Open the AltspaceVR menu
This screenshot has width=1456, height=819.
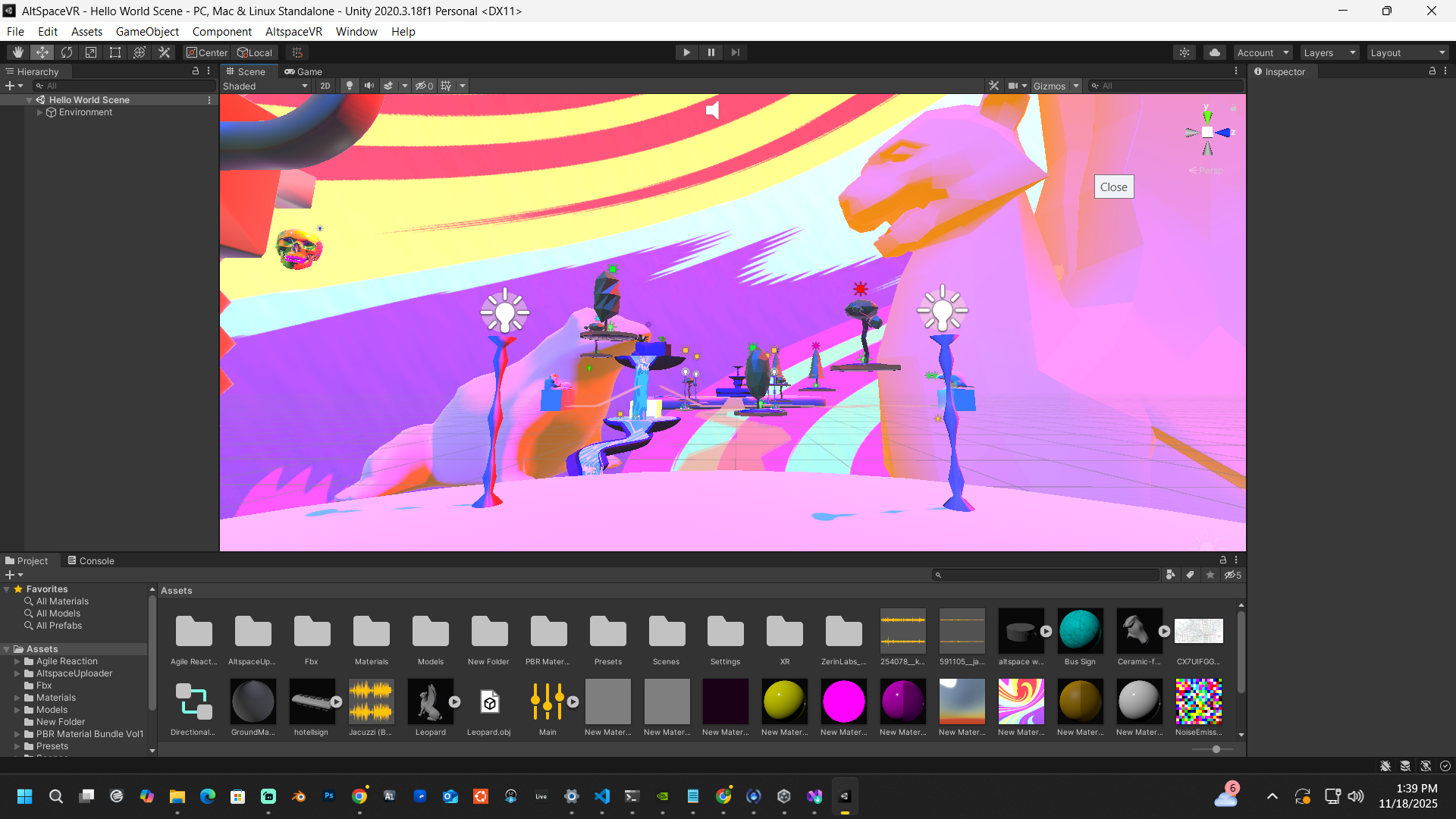tap(293, 32)
